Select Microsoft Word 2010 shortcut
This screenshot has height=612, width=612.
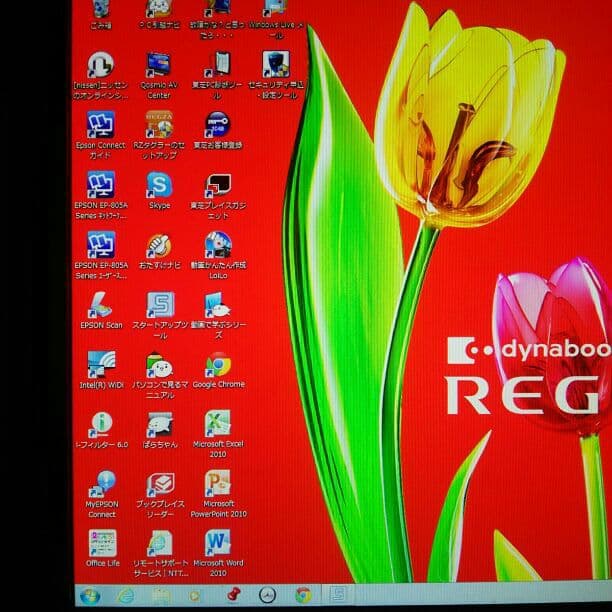tap(218, 543)
